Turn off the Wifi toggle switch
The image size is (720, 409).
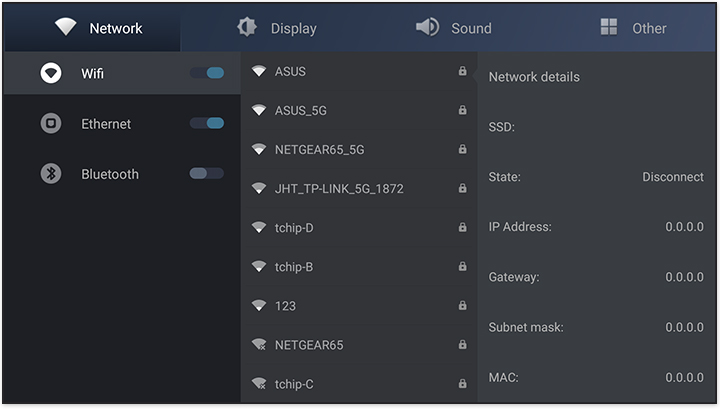coord(207,73)
